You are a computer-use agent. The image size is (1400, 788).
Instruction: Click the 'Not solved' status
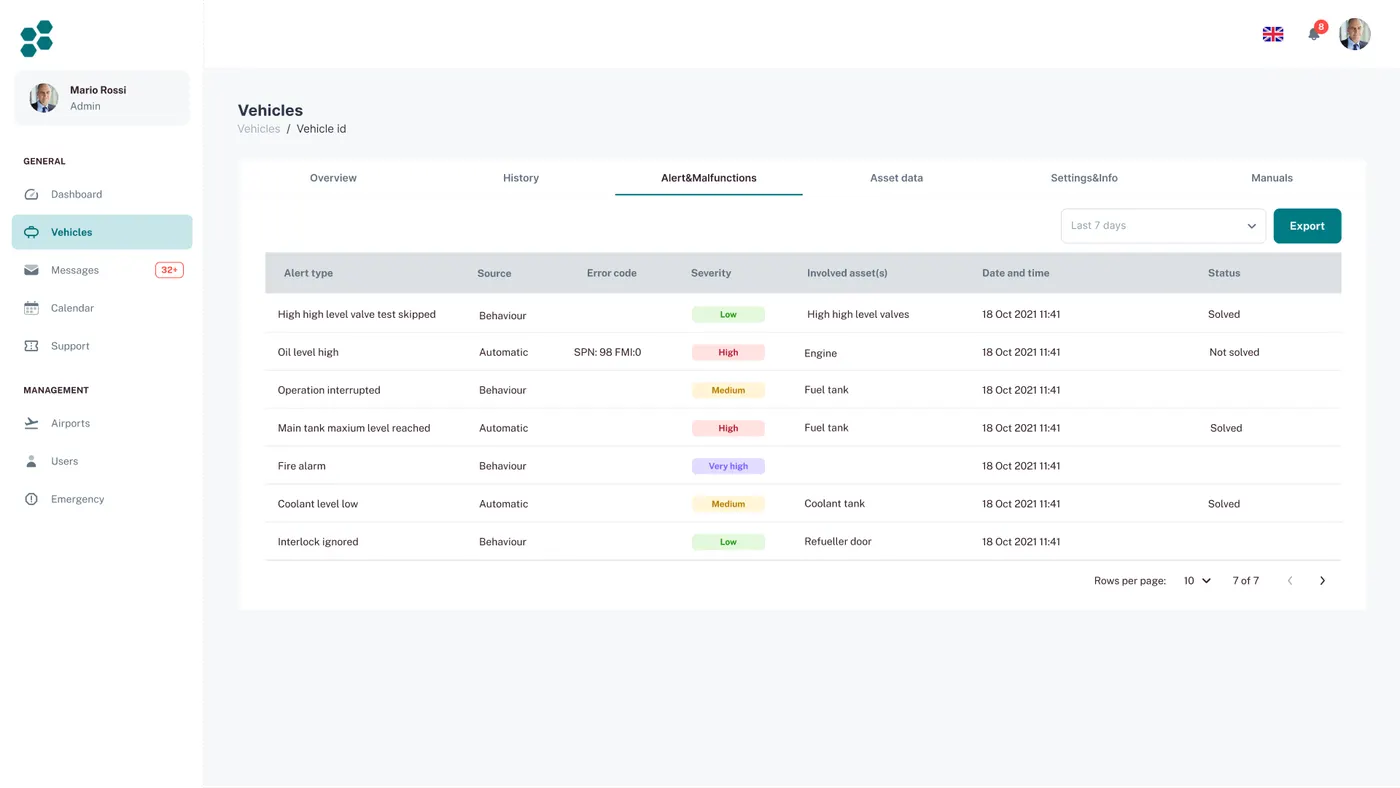tap(1234, 352)
